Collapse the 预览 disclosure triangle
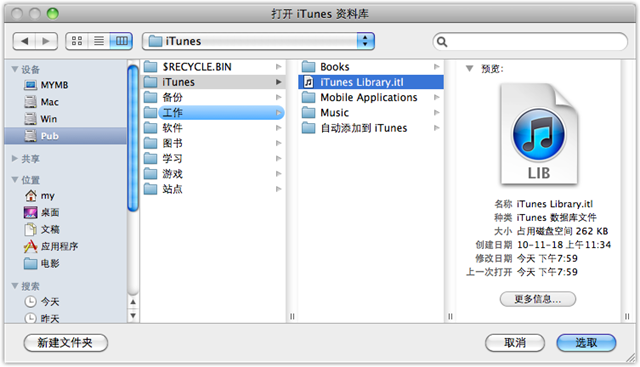The width and height of the screenshot is (640, 367). pyautogui.click(x=469, y=69)
